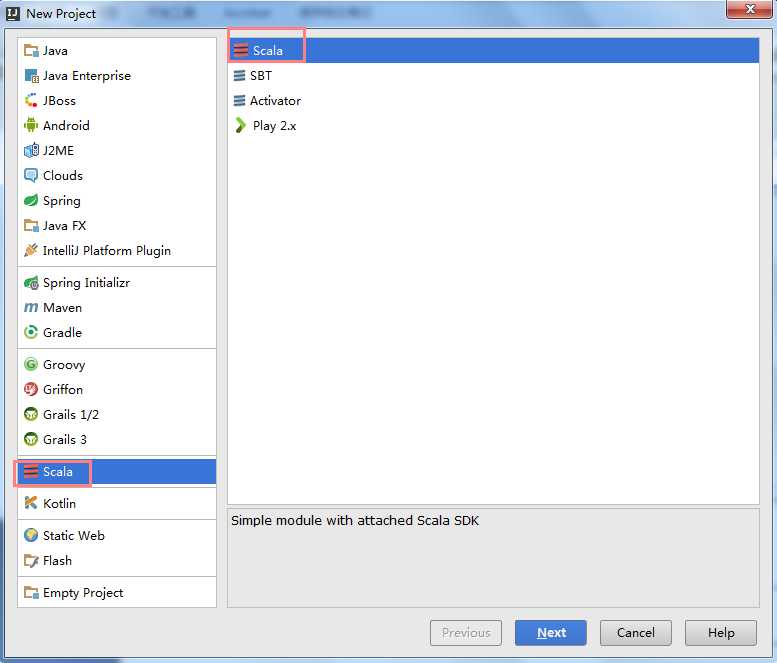Click the IntelliJ Platform Plugin icon
Image resolution: width=777 pixels, height=663 pixels.
coord(31,250)
